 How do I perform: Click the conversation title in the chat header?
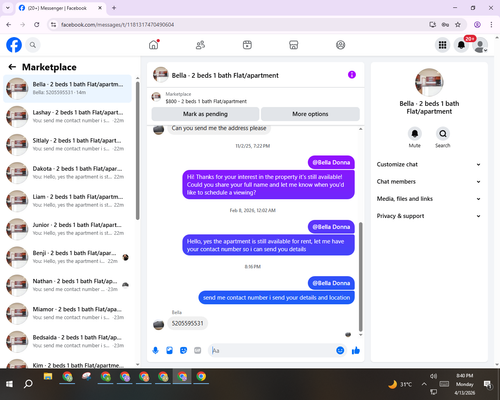[225, 75]
